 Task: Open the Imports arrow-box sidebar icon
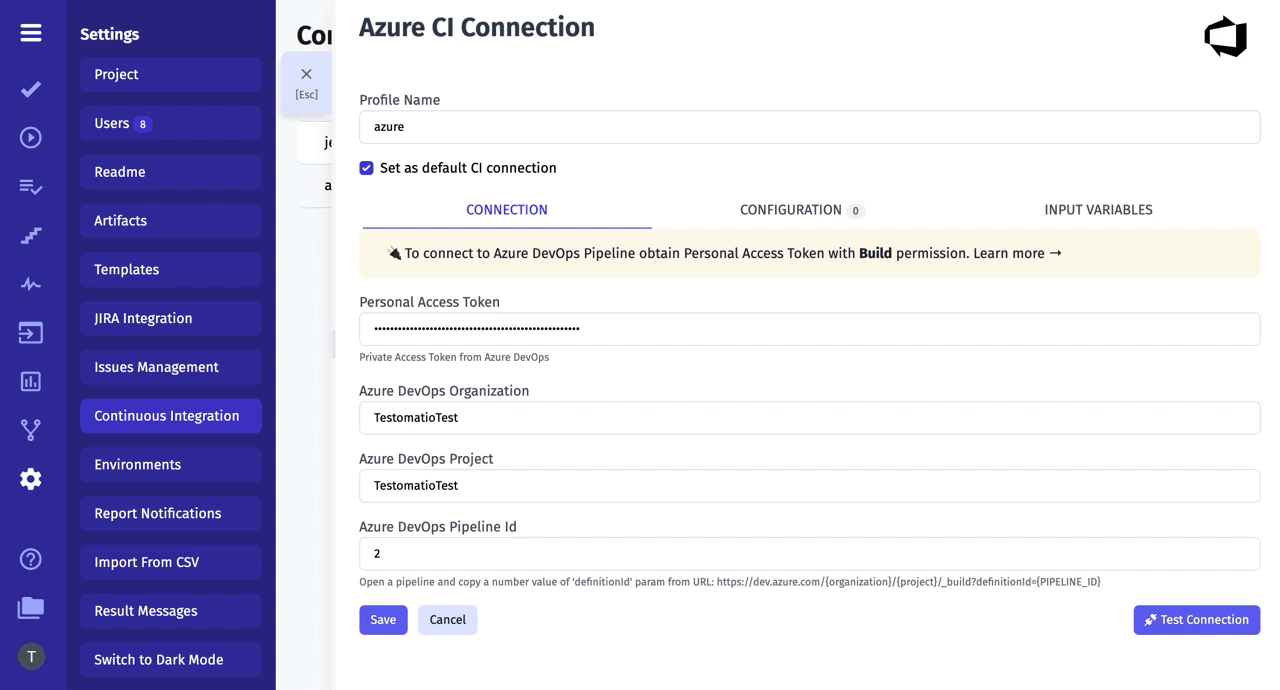(x=31, y=332)
